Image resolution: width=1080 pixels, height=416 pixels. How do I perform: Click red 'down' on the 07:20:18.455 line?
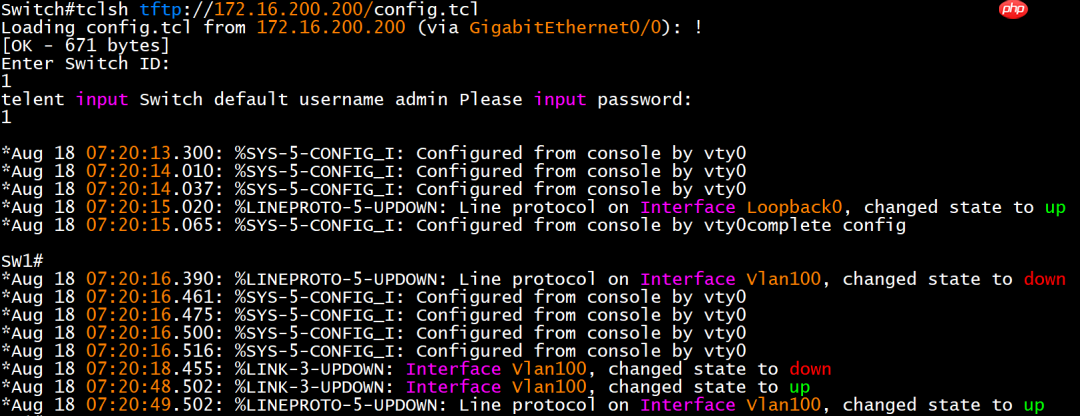pos(810,369)
